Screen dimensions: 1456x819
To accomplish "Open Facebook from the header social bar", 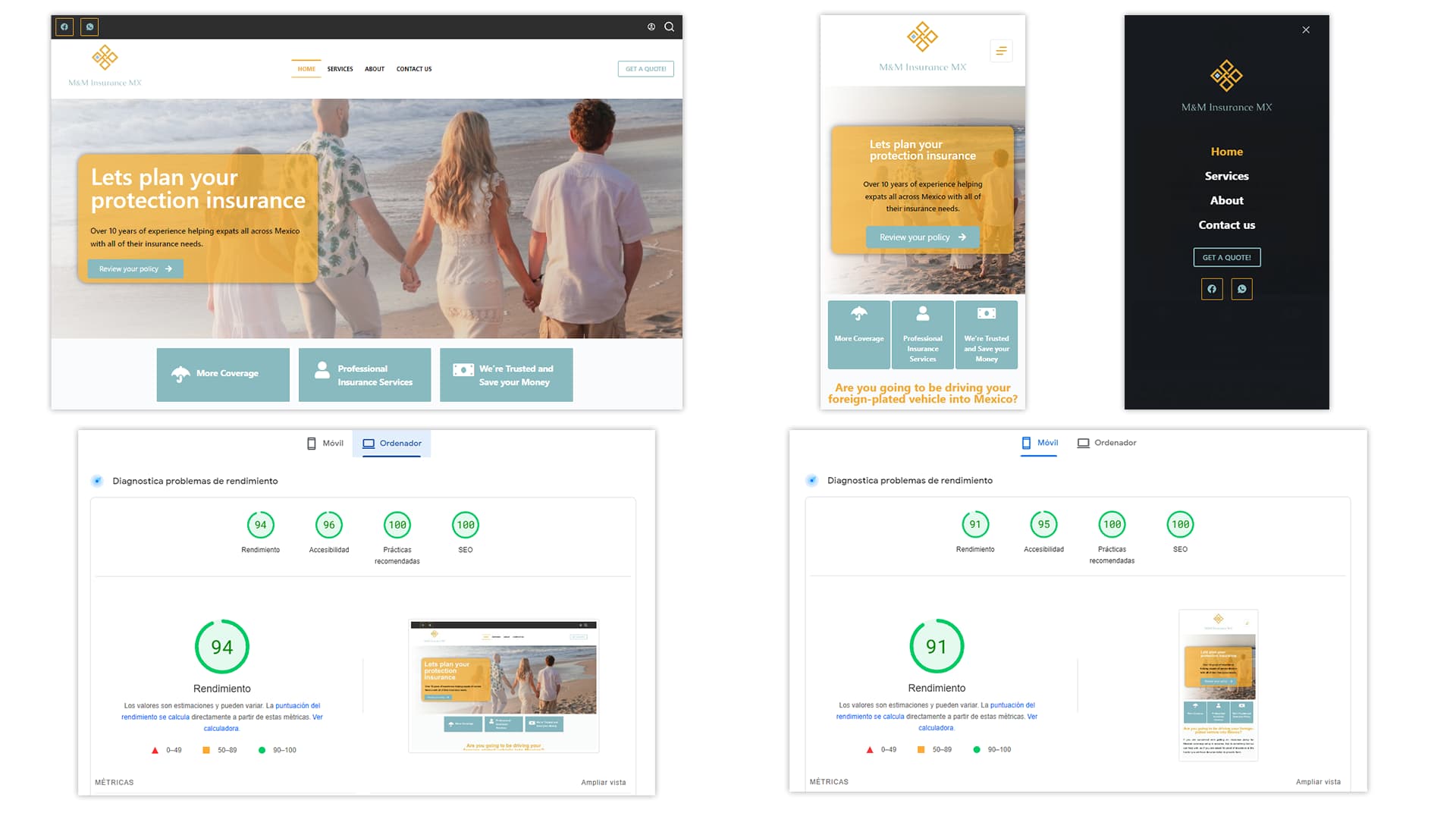I will point(64,27).
